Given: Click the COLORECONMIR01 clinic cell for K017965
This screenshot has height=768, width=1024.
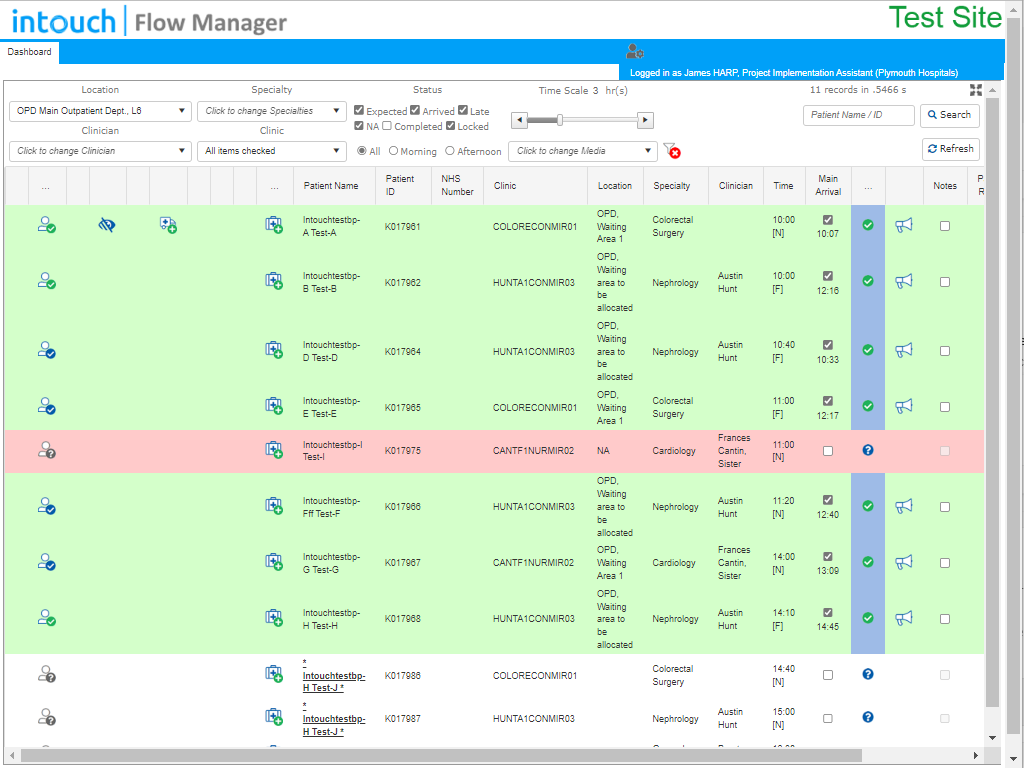Looking at the screenshot, I should click(x=535, y=408).
